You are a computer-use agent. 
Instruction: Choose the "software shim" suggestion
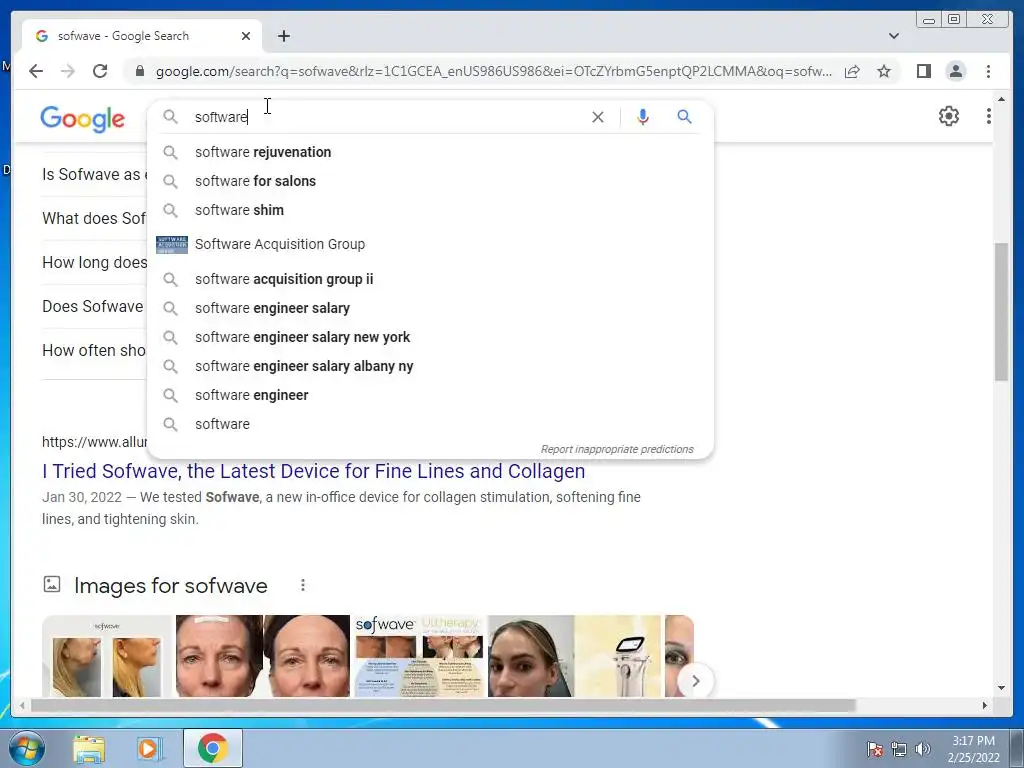[x=430, y=210]
